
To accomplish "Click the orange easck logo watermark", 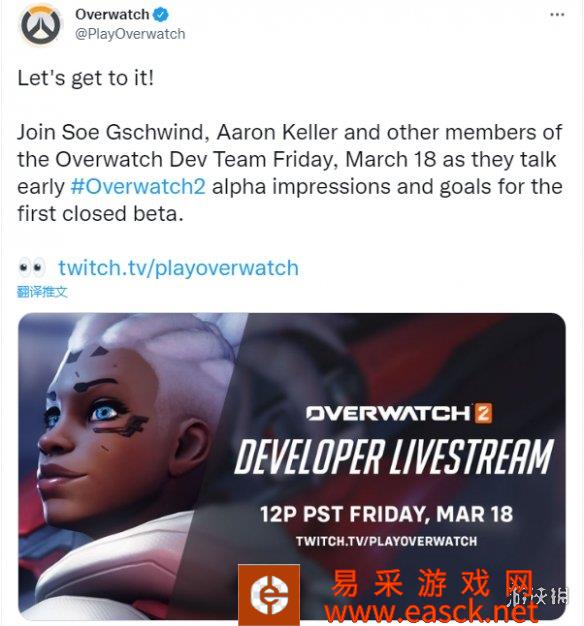I will coord(269,594).
